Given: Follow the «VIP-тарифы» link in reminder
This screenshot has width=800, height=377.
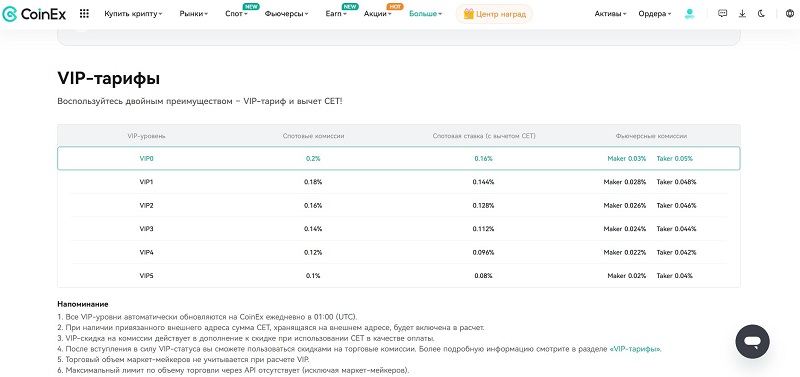Looking at the screenshot, I should (x=635, y=349).
